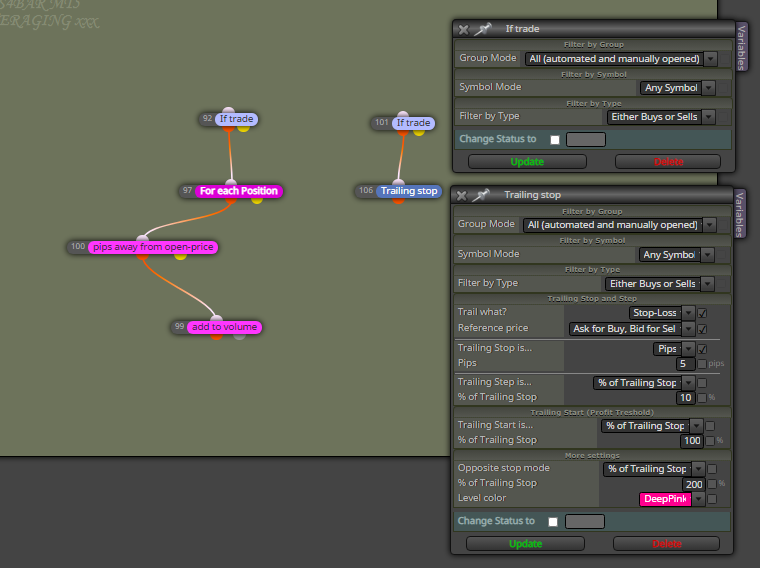This screenshot has height=568, width=760.
Task: Click input dot atop pips away block
Action: coord(142,238)
